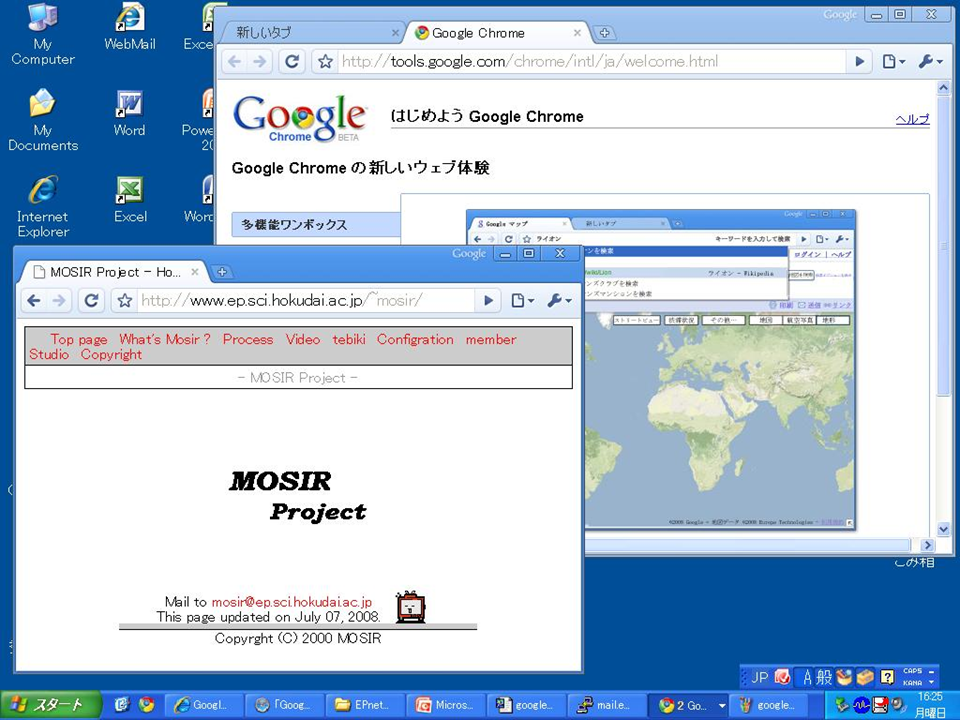Open page menu in Chrome welcome window
The width and height of the screenshot is (960, 720).
893,61
